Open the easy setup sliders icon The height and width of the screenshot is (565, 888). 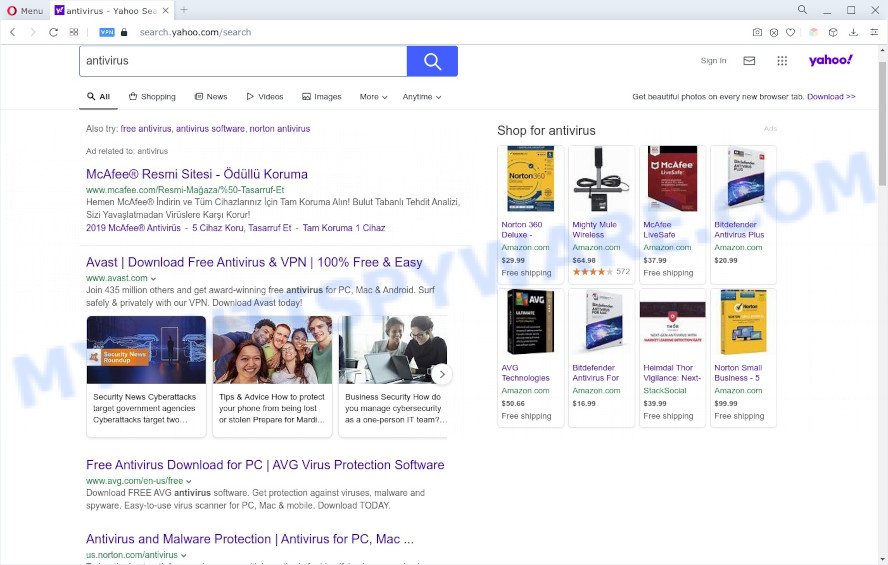[x=874, y=32]
